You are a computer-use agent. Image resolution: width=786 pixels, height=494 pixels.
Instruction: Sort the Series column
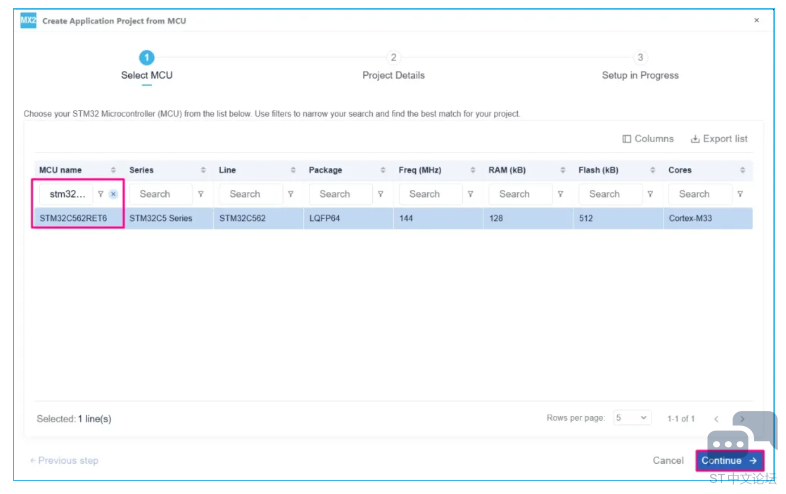click(x=203, y=170)
